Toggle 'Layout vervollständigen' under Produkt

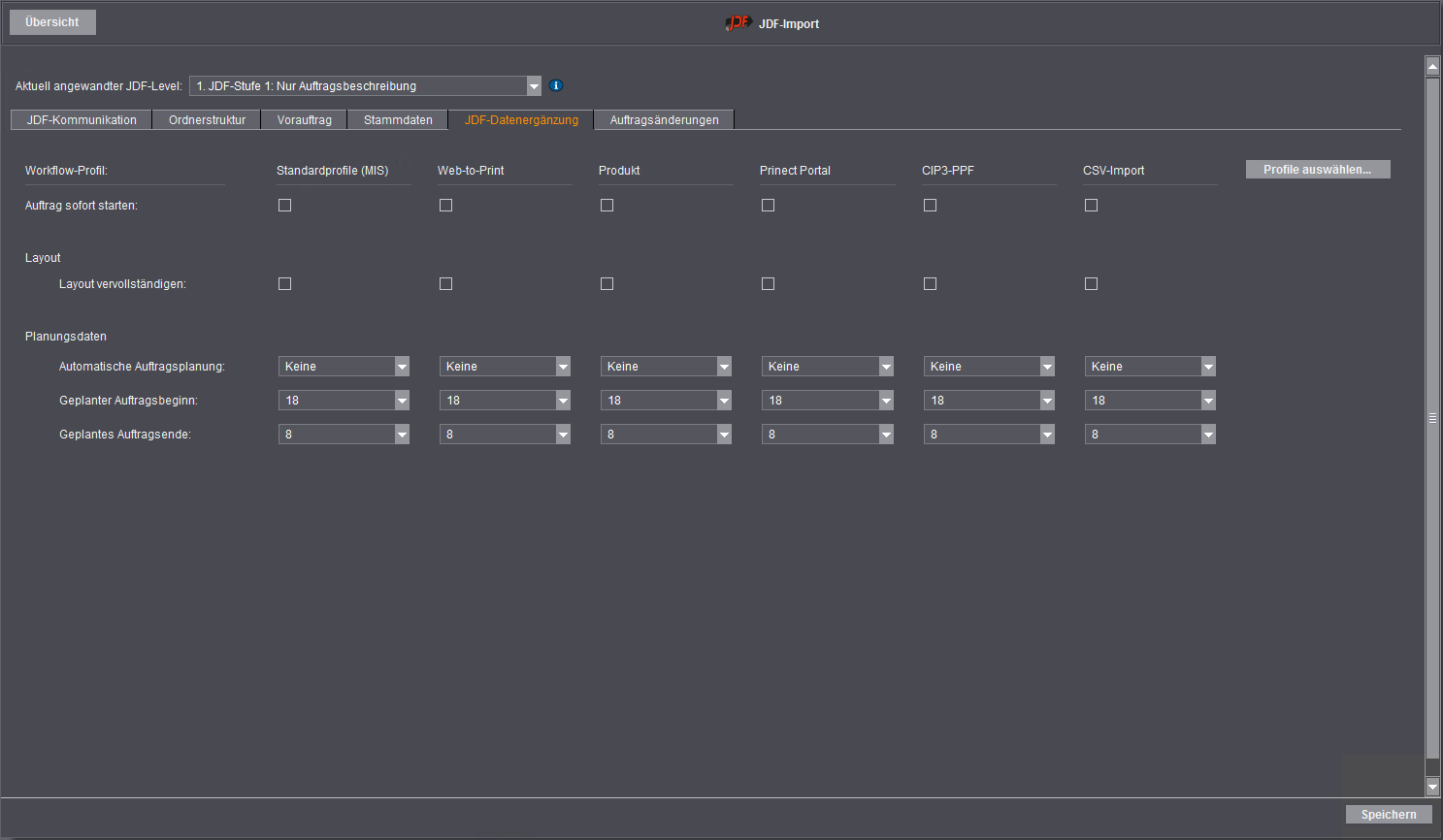[x=607, y=283]
